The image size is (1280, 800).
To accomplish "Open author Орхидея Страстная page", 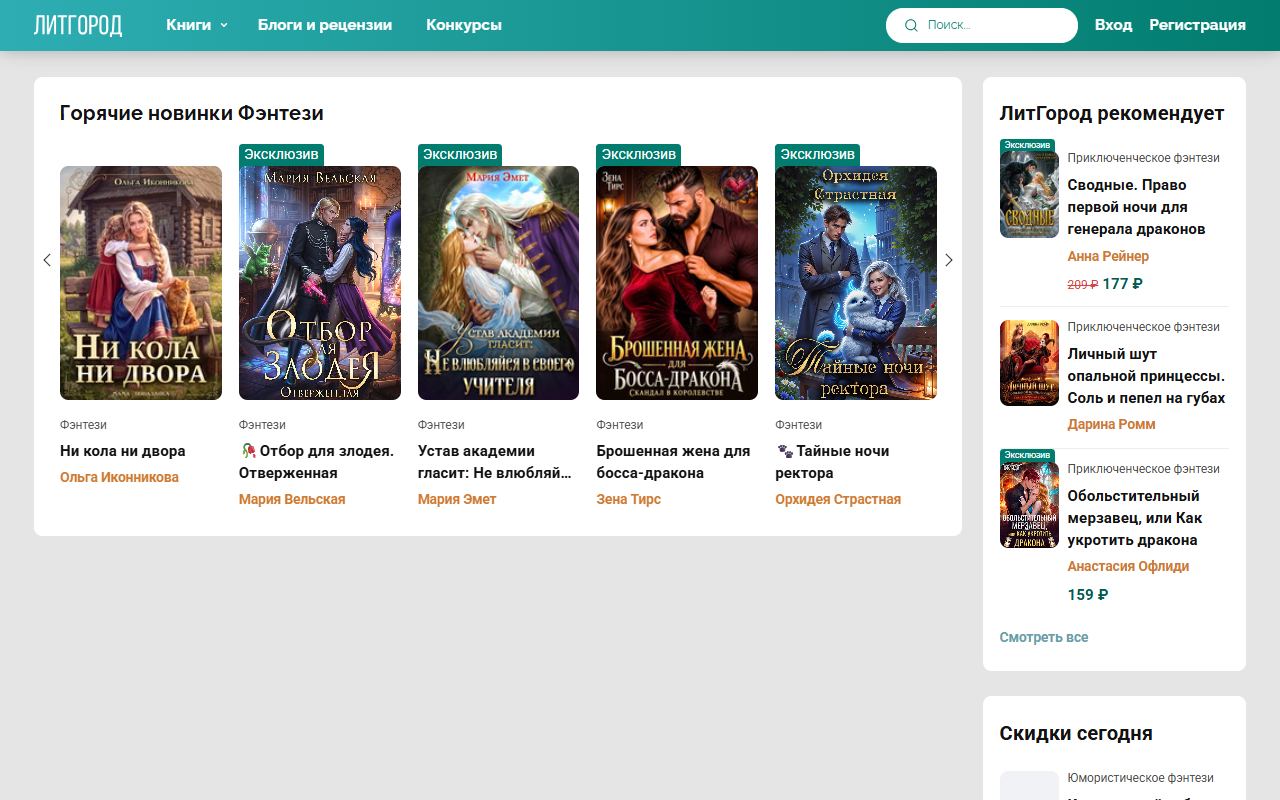I will click(838, 499).
